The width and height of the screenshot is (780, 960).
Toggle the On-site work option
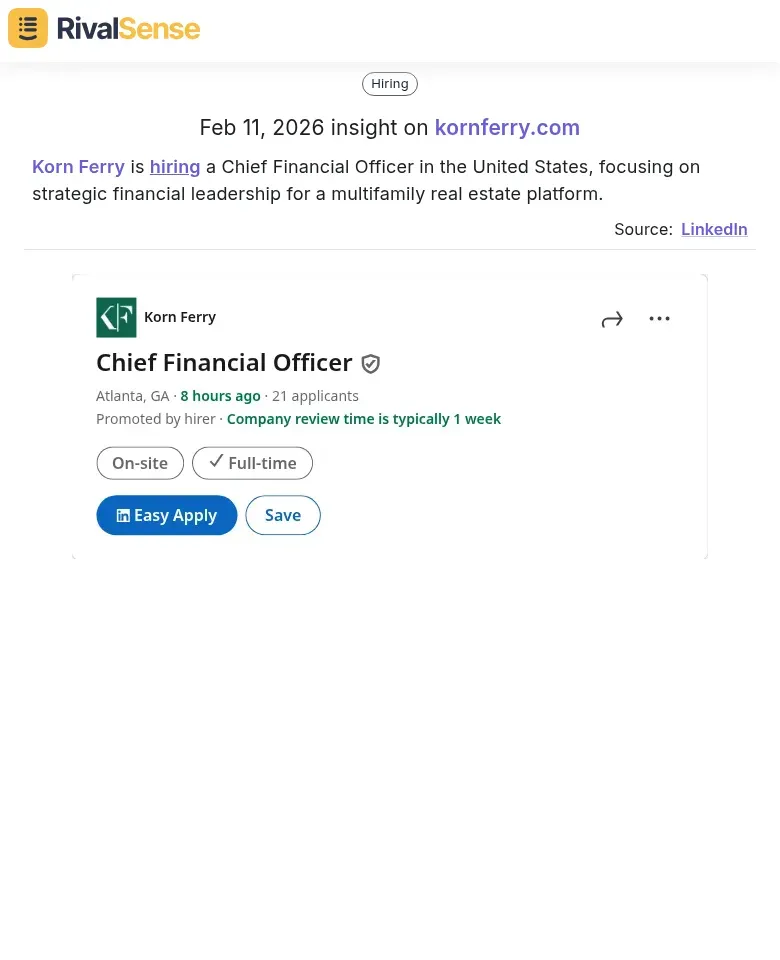tap(139, 463)
